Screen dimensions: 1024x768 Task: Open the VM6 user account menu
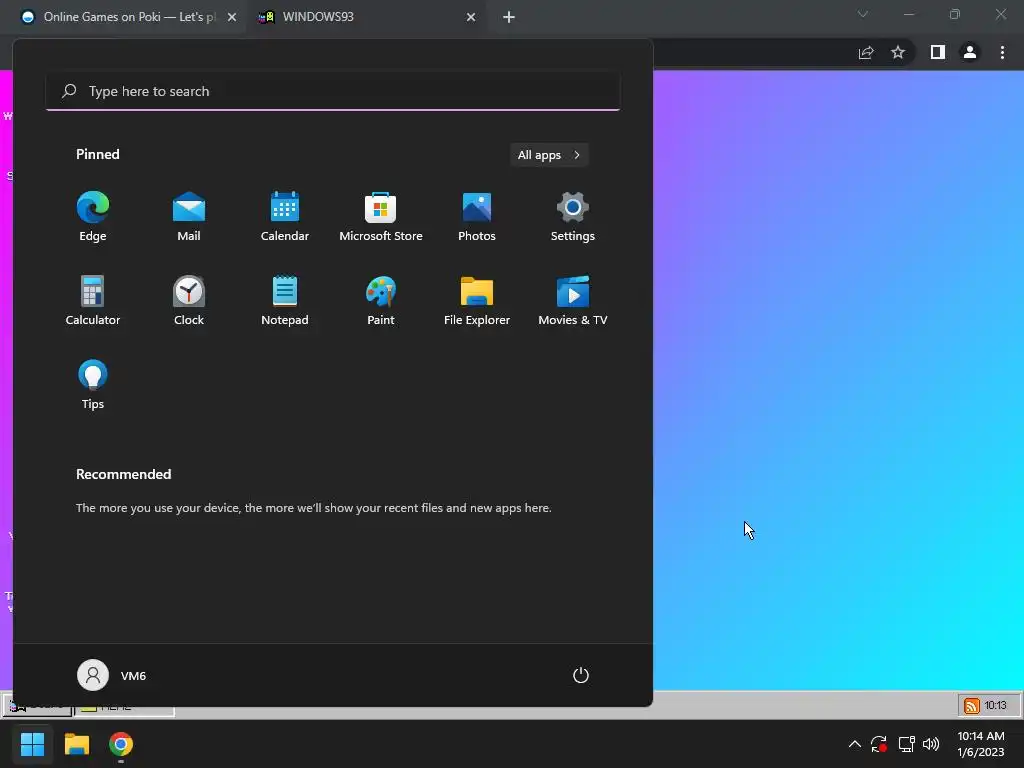pos(112,675)
